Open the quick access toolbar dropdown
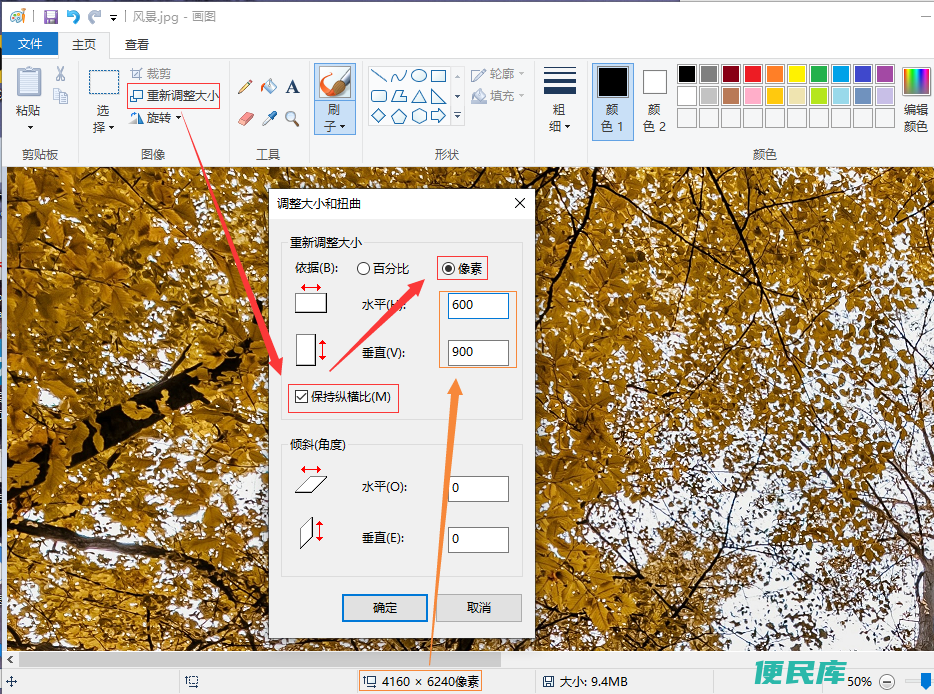Screen dimensions: 934x694 click(113, 18)
